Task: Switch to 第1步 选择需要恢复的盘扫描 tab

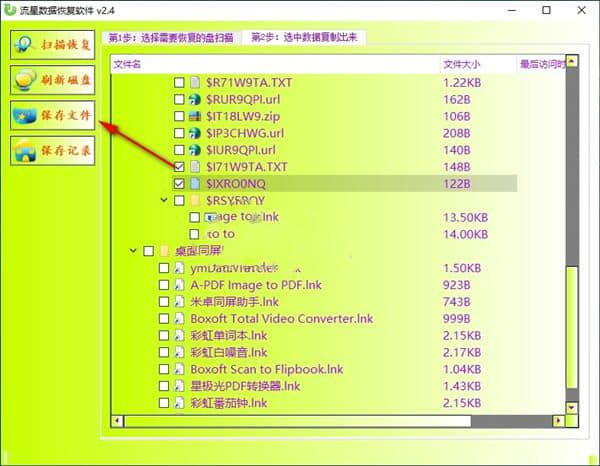Action: (171, 38)
